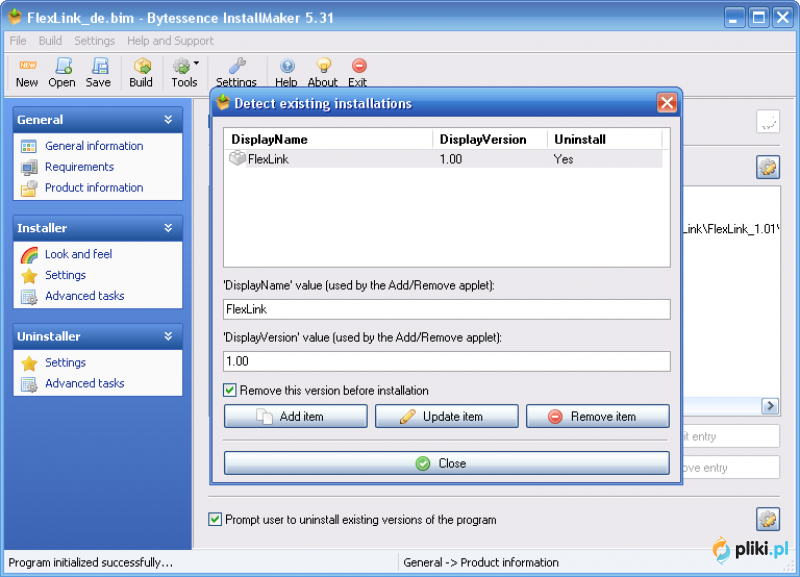This screenshot has height=577, width=800.
Task: Click the Remove item button
Action: pos(598,416)
